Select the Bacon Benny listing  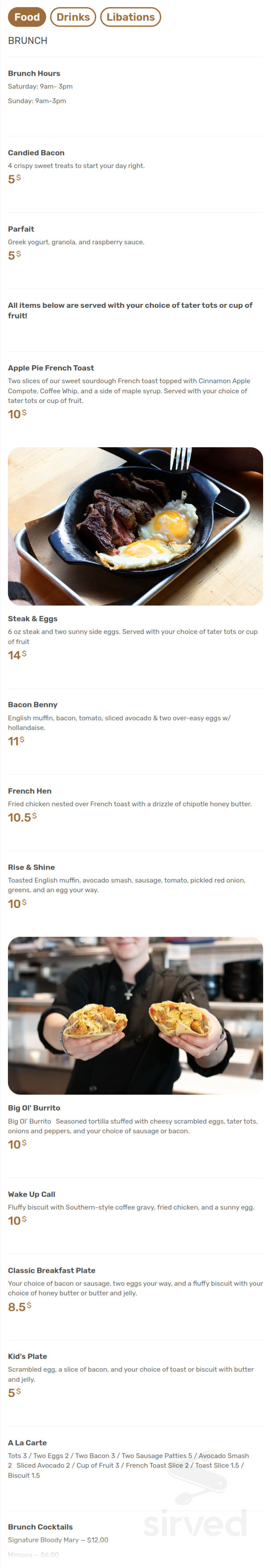33,704
